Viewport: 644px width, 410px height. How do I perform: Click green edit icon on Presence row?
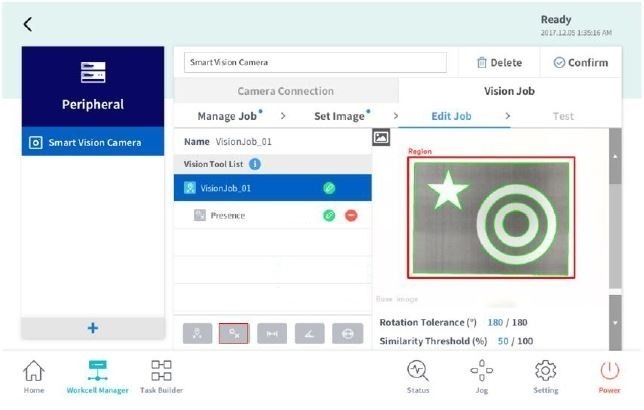[x=329, y=215]
